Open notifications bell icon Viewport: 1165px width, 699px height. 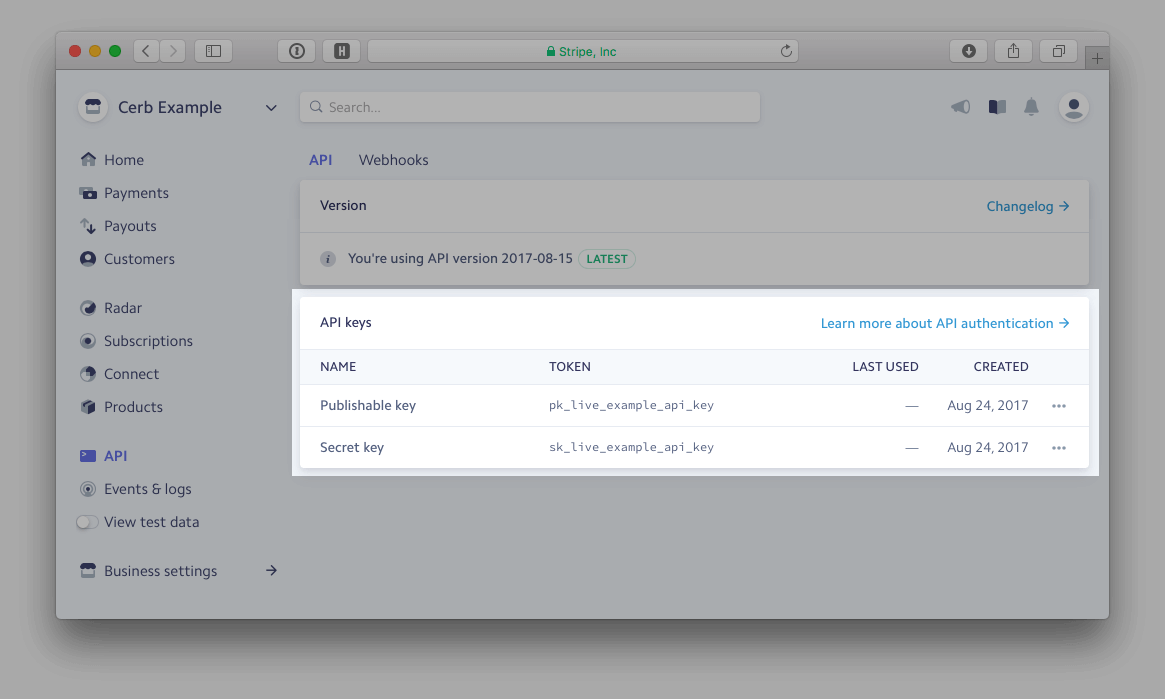click(x=1031, y=107)
